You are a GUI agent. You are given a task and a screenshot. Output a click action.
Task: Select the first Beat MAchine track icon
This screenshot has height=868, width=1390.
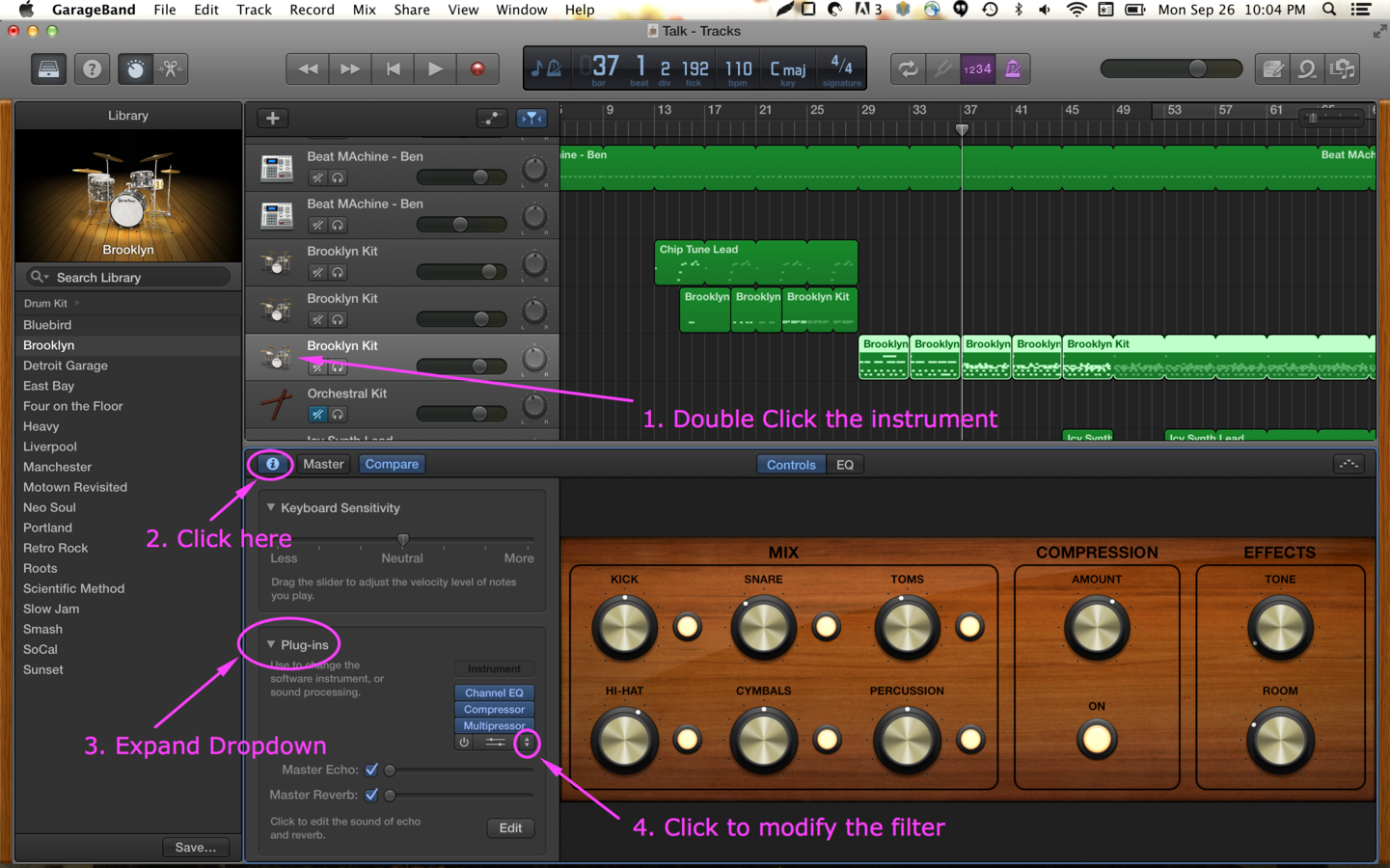coord(276,168)
